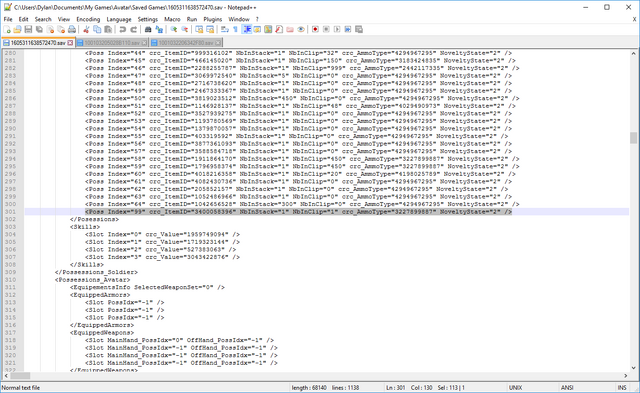
Task: Toggle Show All Characters pilcrow icon
Action: tap(236, 29)
